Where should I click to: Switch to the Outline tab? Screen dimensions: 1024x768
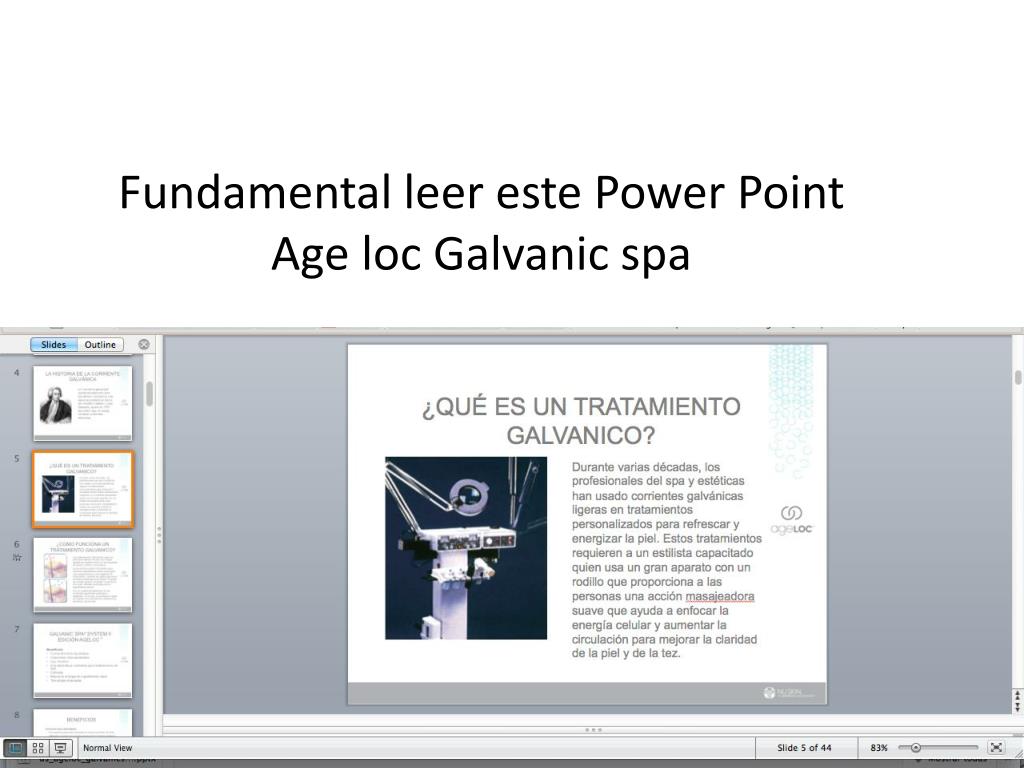click(x=100, y=344)
